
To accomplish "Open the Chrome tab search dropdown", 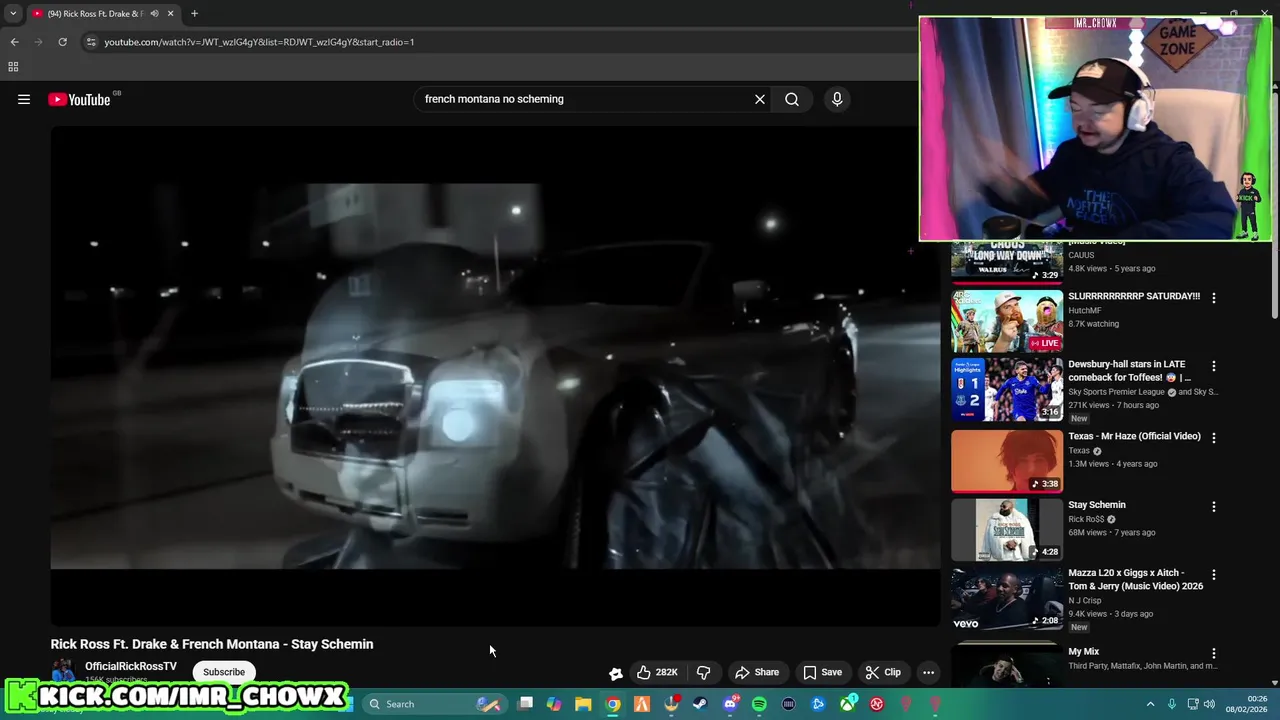I will pos(13,14).
